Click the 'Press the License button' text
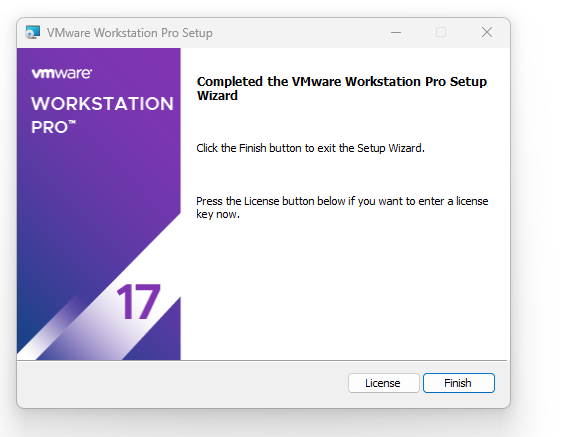This screenshot has height=437, width=563. tap(342, 201)
